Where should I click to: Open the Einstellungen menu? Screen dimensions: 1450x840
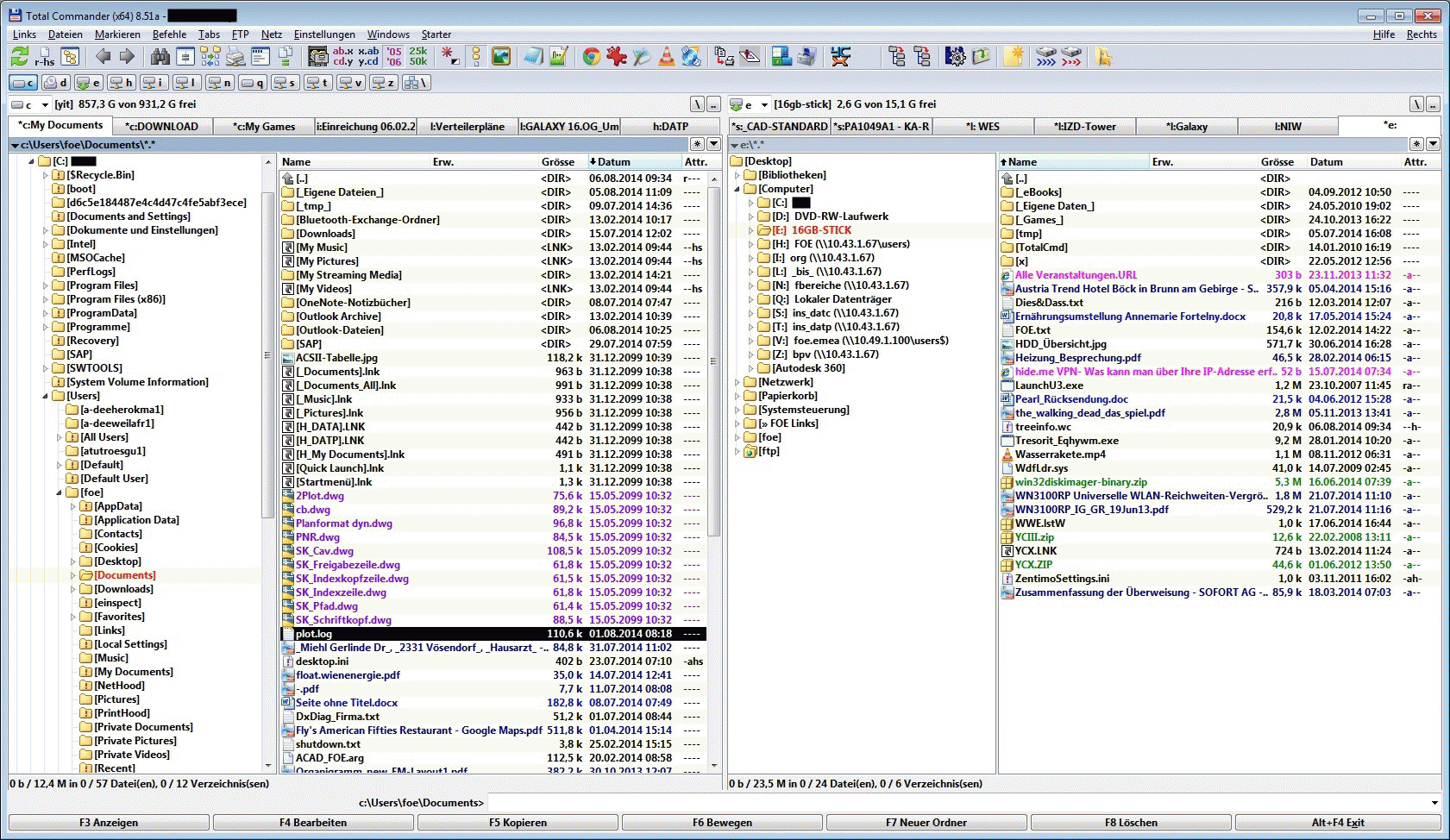(324, 34)
